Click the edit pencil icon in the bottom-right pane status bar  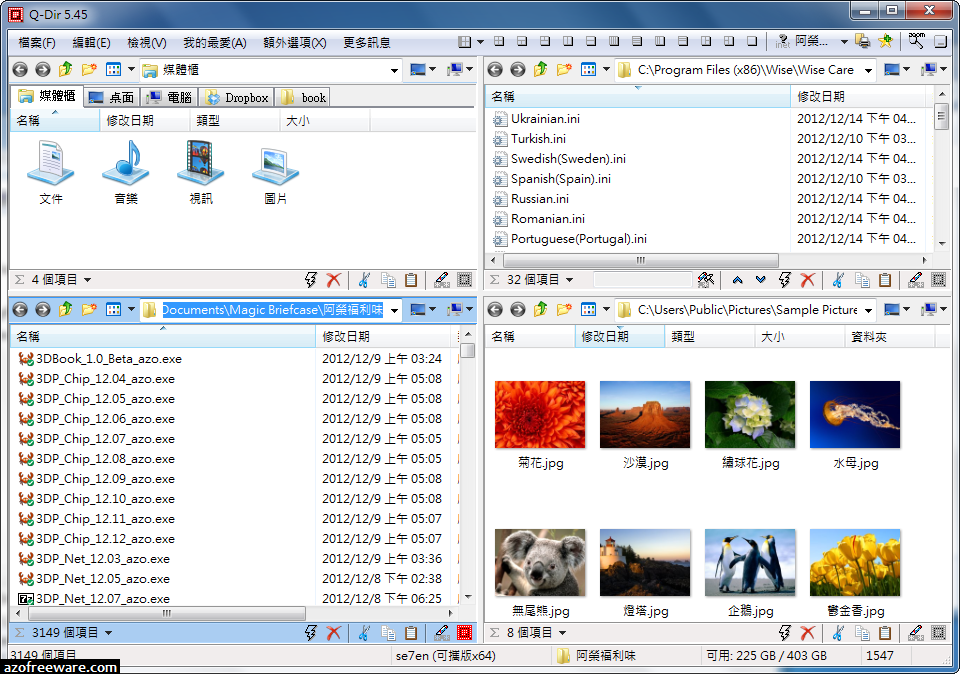click(916, 632)
